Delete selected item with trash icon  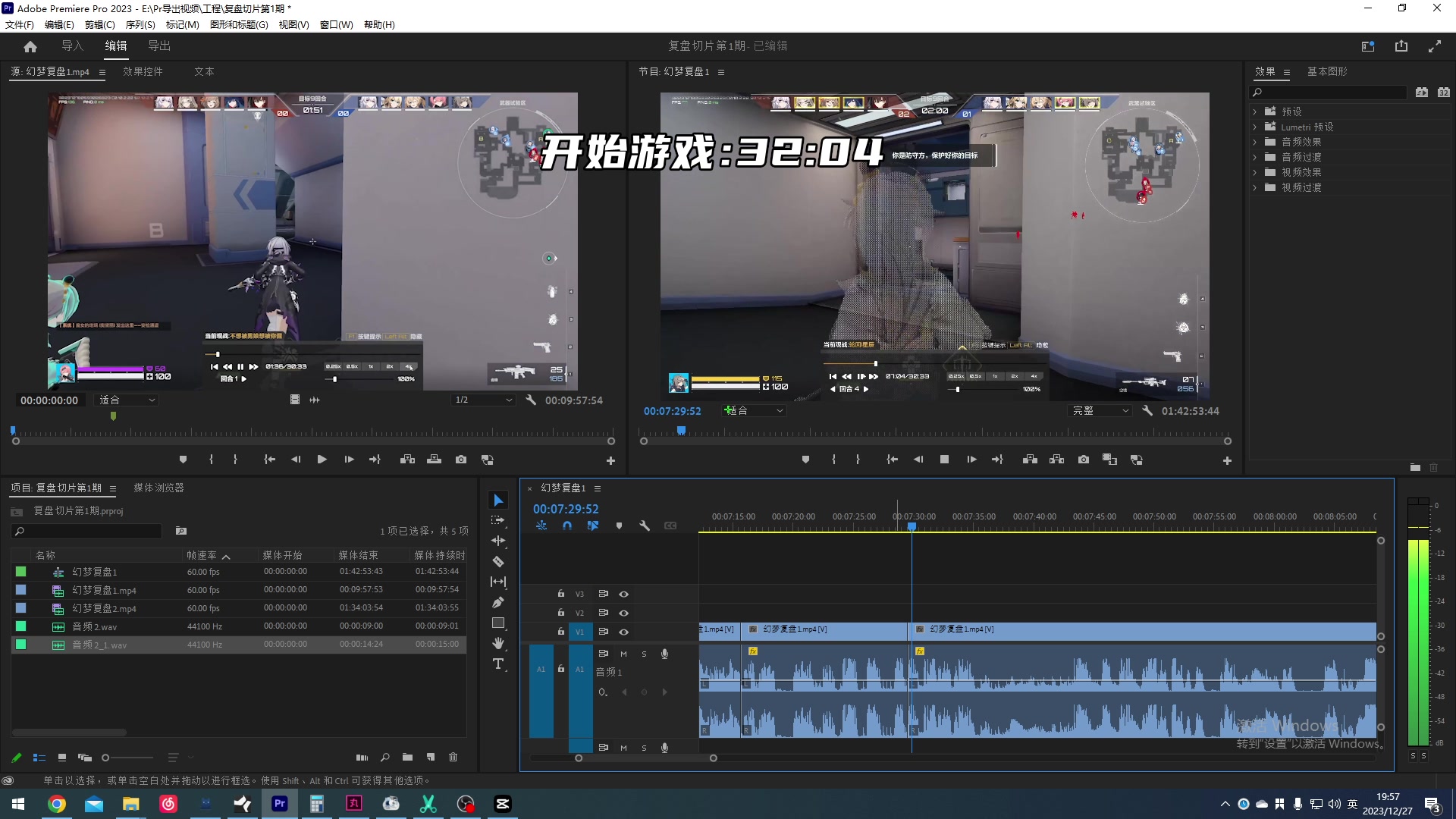click(453, 757)
